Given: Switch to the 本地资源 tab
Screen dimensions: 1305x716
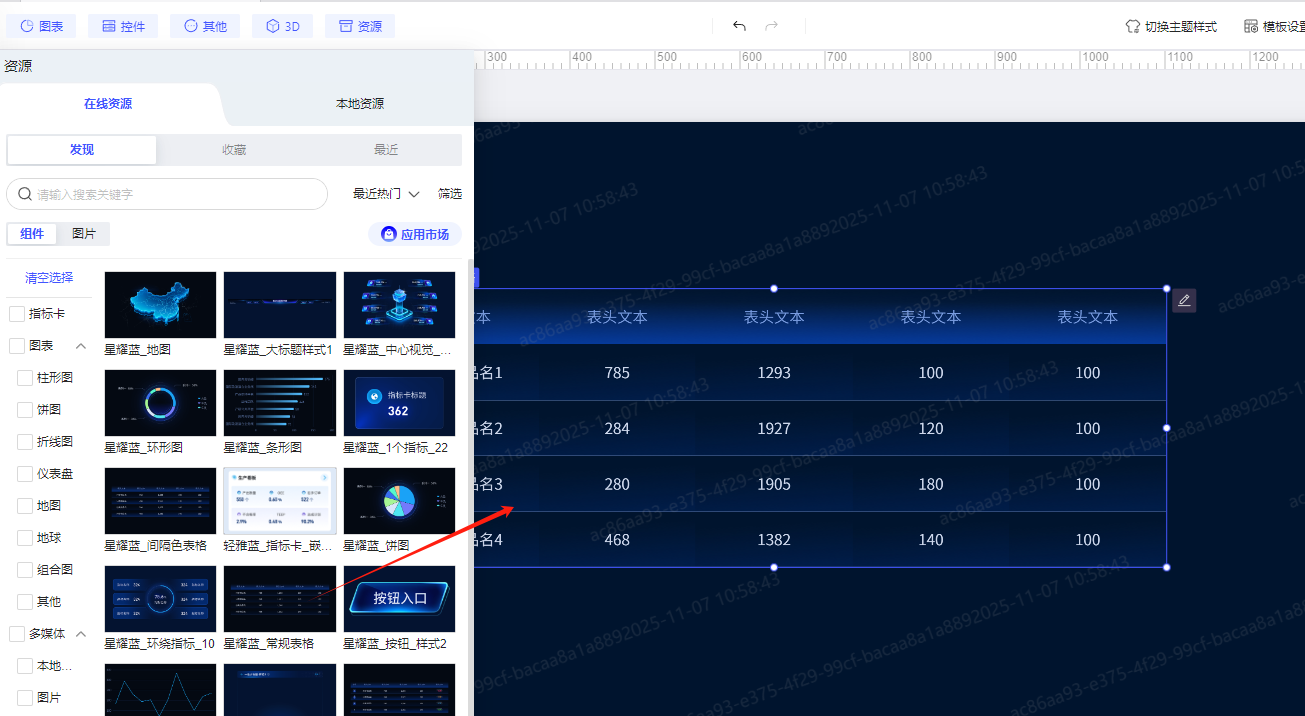Looking at the screenshot, I should 360,104.
